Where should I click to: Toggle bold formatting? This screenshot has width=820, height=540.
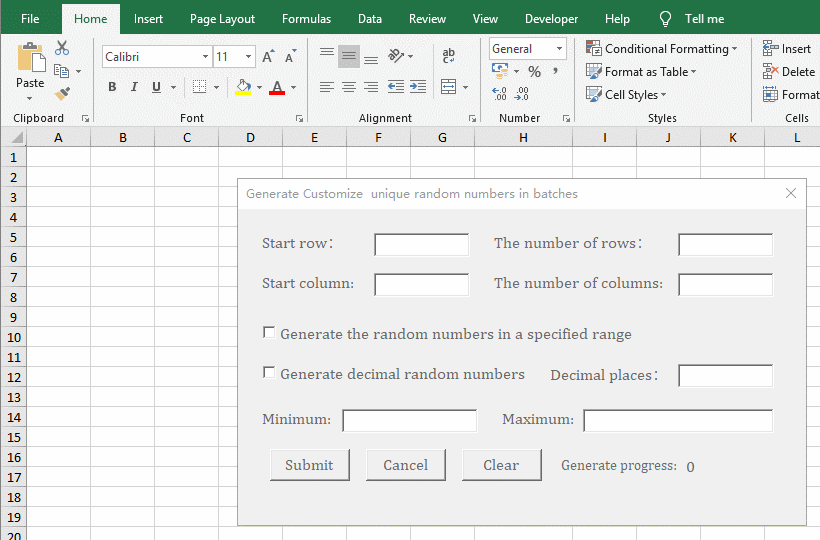tap(112, 87)
